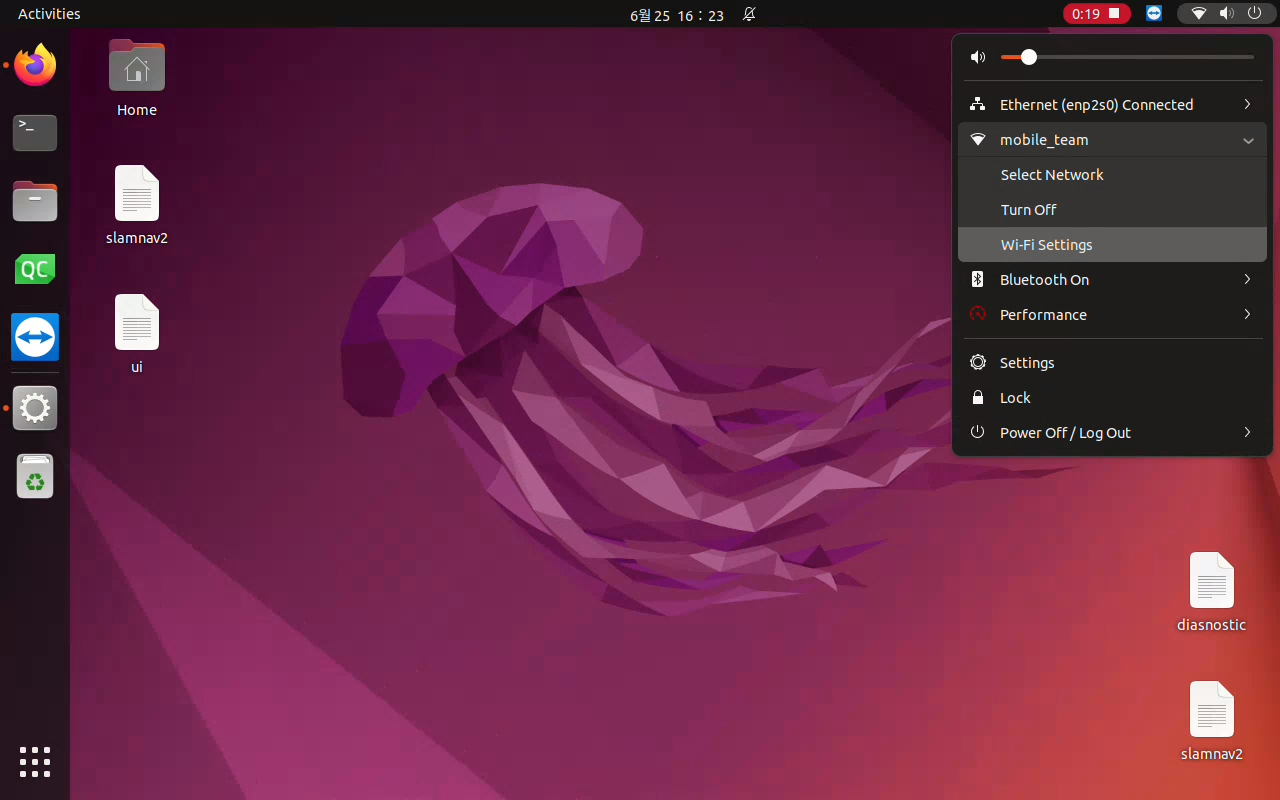This screenshot has width=1280, height=800.
Task: Open Wi-Fi Settings
Action: 1112,245
